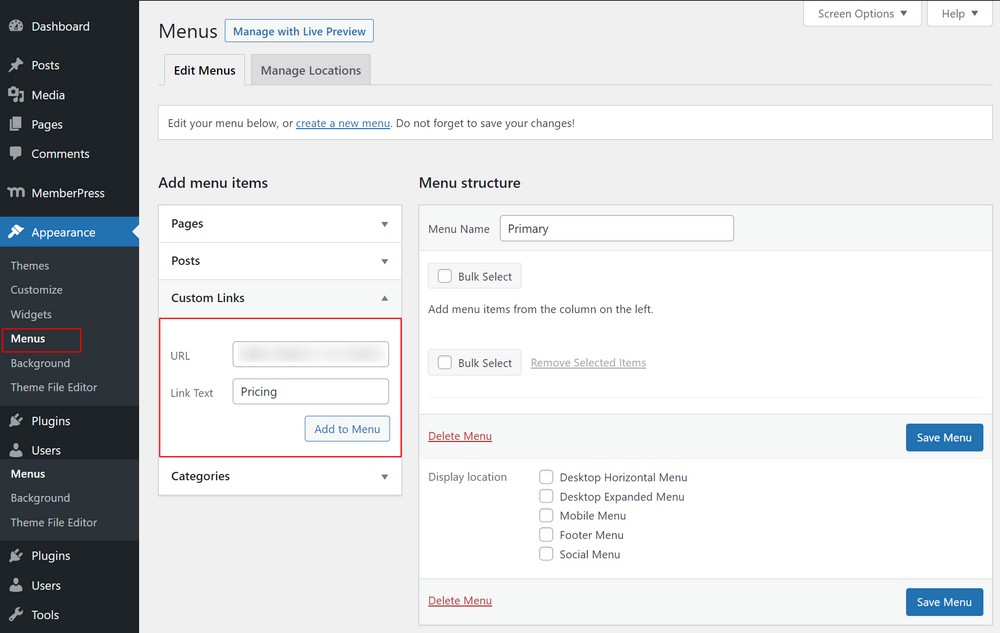Switch to the Manage Locations tab
1000x633 pixels.
click(311, 70)
